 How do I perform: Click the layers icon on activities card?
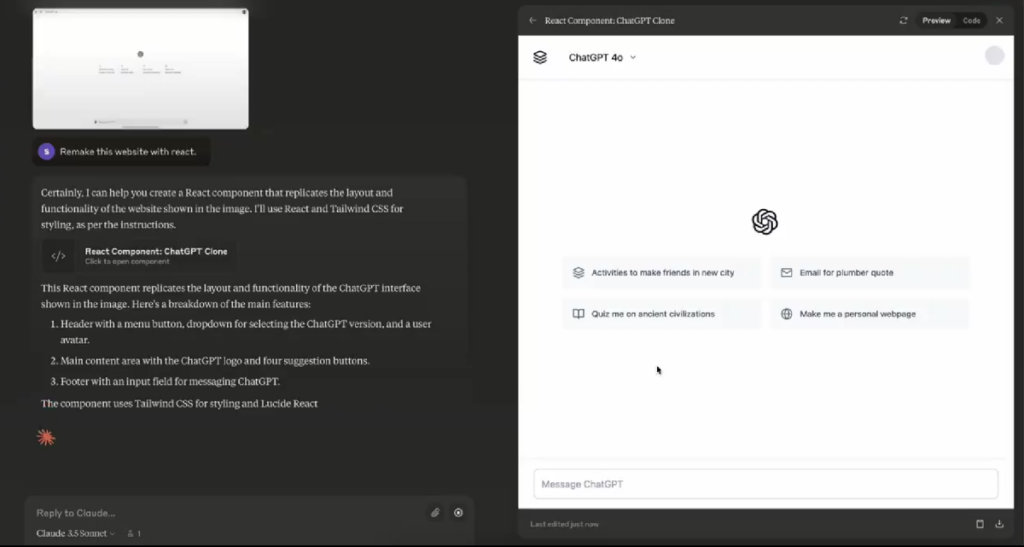[x=578, y=273]
